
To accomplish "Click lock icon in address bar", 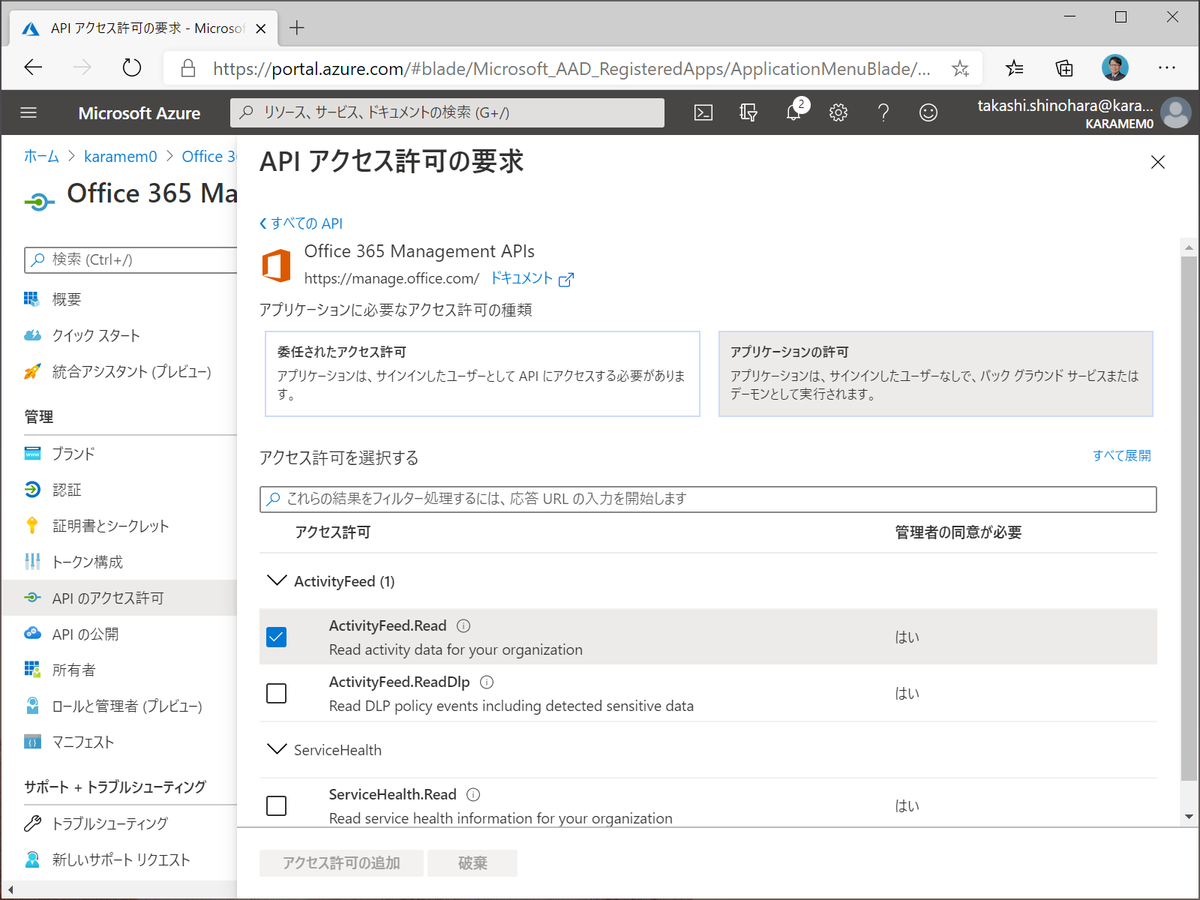I will click(x=186, y=68).
